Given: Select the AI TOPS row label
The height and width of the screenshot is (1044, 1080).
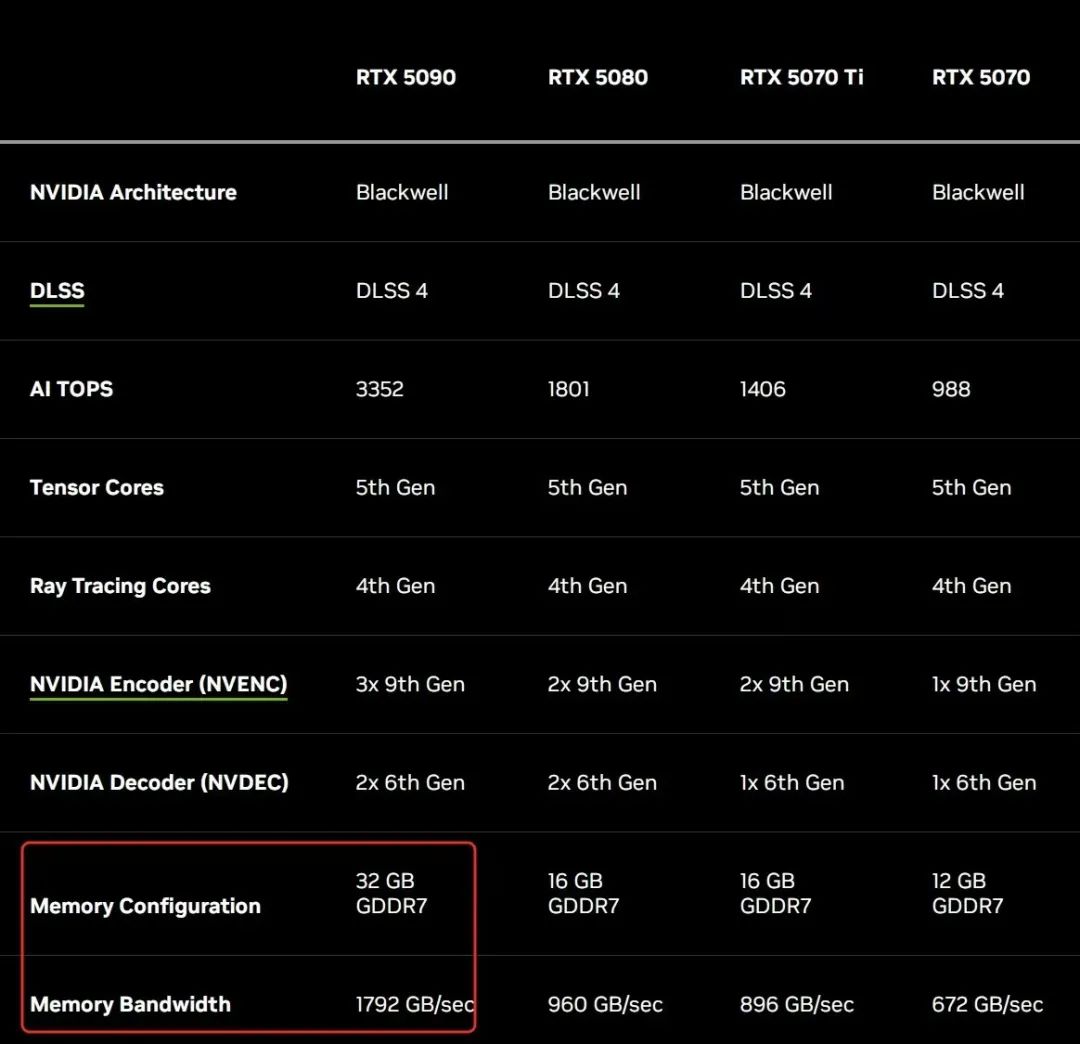Looking at the screenshot, I should pyautogui.click(x=71, y=389).
